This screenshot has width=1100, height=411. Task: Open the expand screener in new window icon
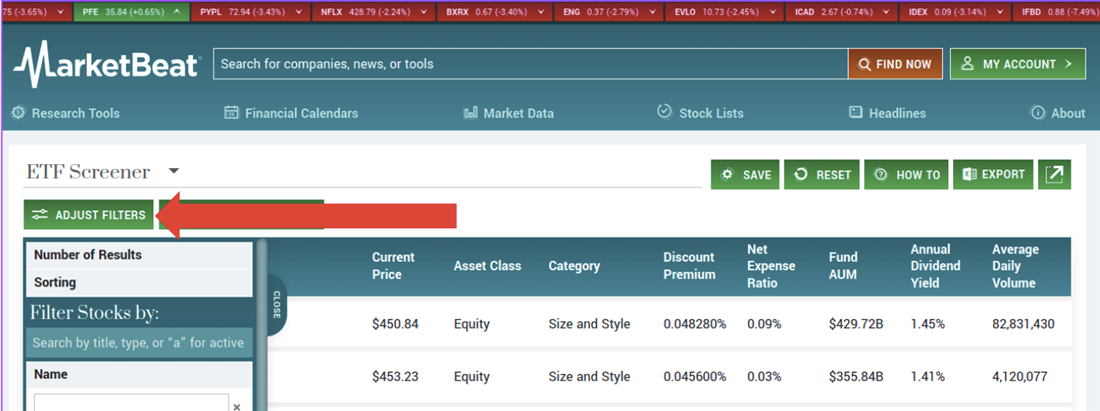click(x=1054, y=174)
